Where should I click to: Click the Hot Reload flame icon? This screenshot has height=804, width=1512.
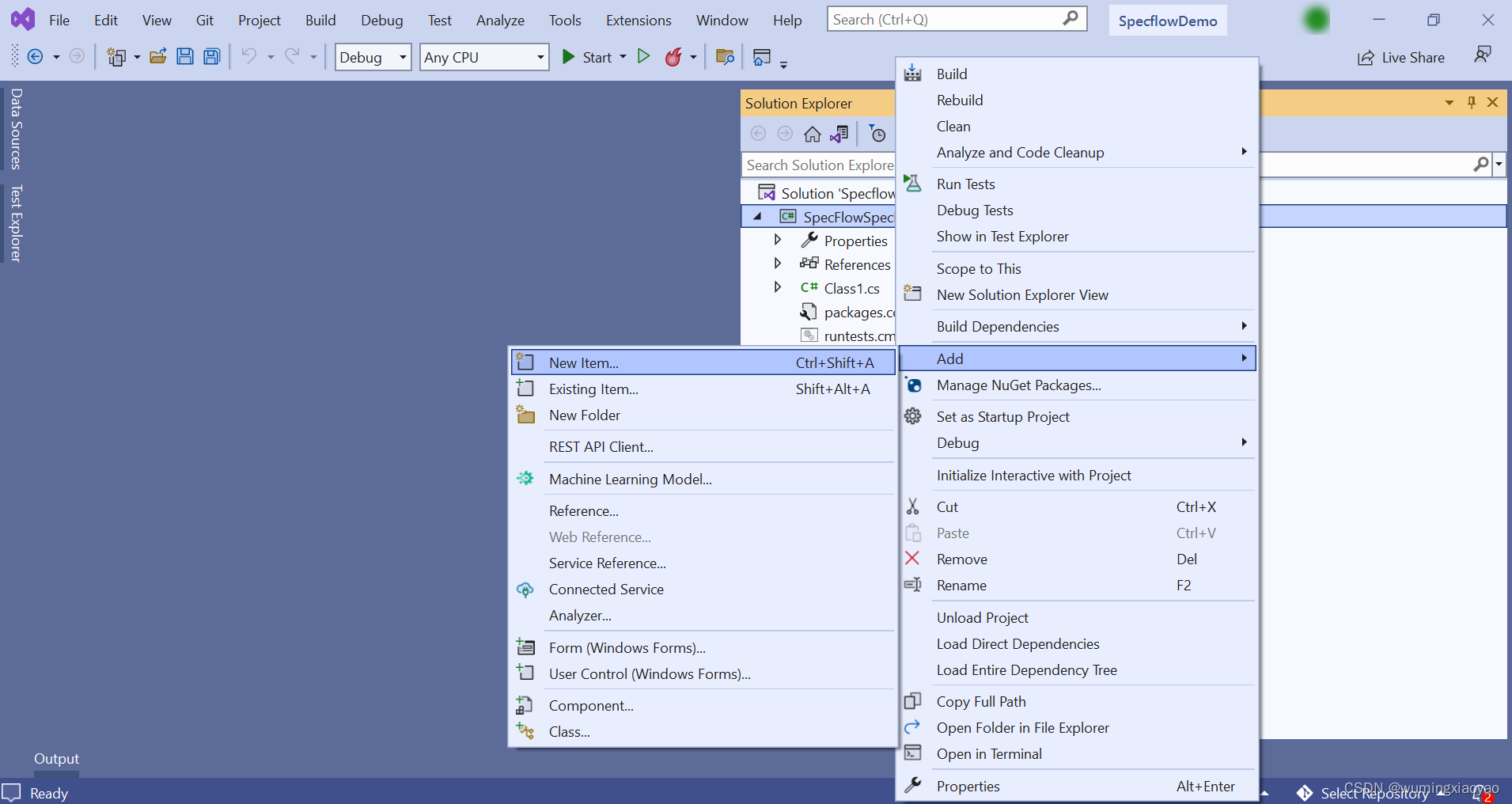click(x=673, y=57)
